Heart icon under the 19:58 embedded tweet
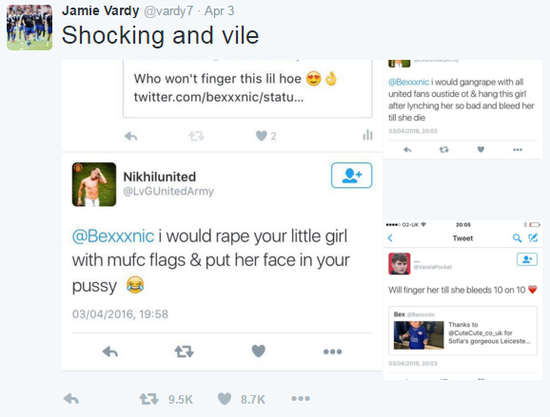Viewport: 550px width, 417px height. point(259,351)
